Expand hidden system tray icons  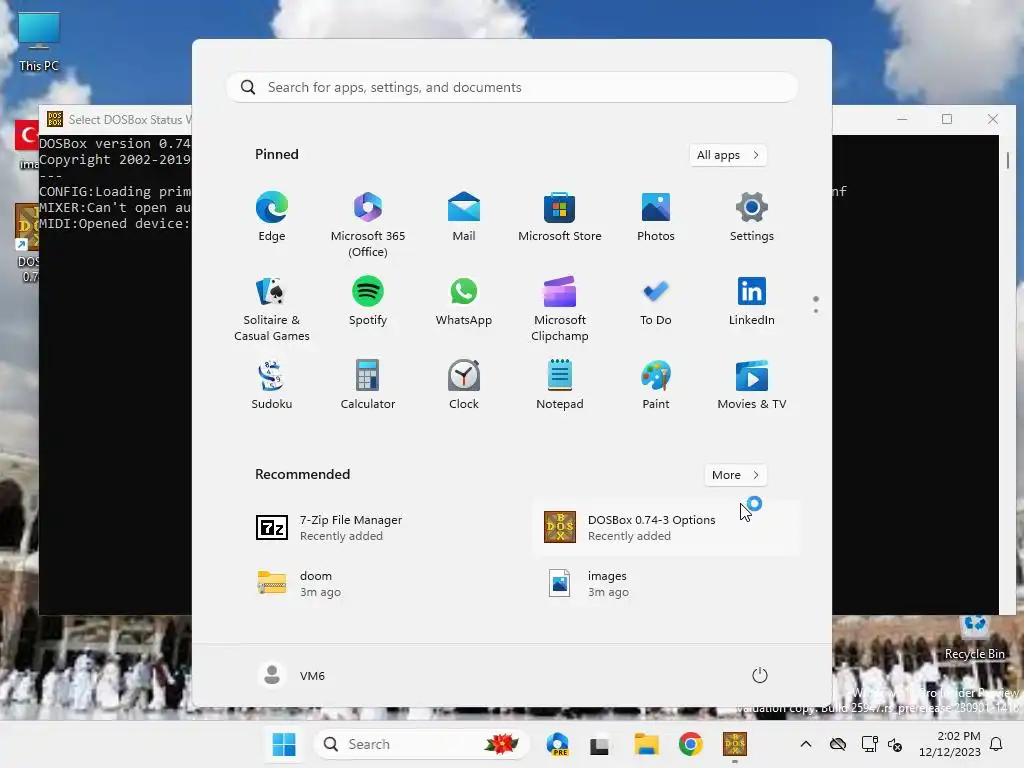pyautogui.click(x=806, y=744)
